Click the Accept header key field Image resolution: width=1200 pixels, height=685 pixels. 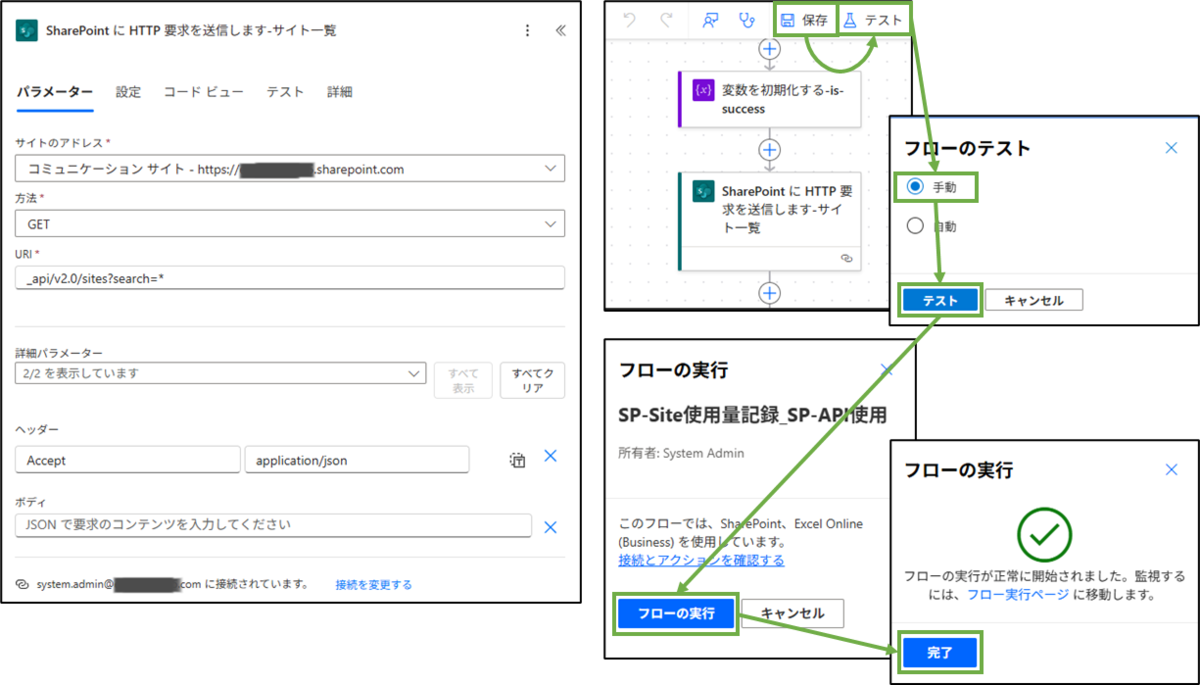pos(128,460)
